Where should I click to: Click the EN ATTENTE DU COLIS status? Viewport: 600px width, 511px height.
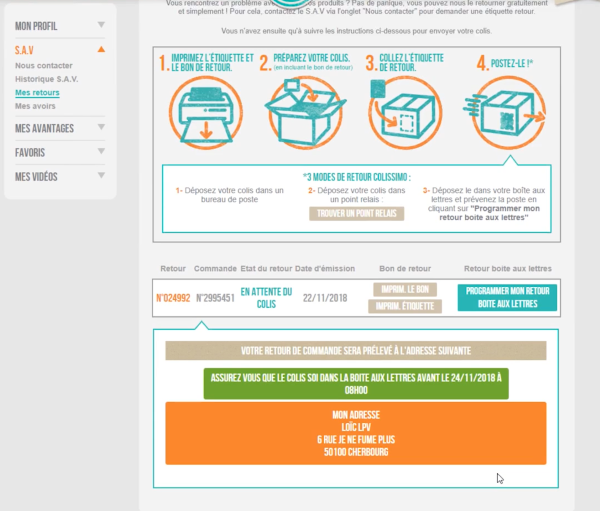click(266, 298)
